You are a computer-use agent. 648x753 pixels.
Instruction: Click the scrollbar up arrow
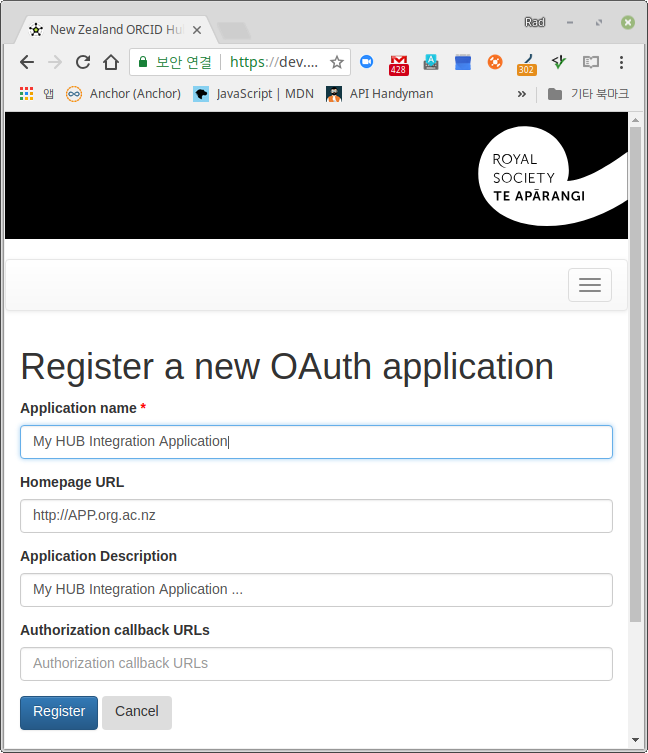[635, 120]
